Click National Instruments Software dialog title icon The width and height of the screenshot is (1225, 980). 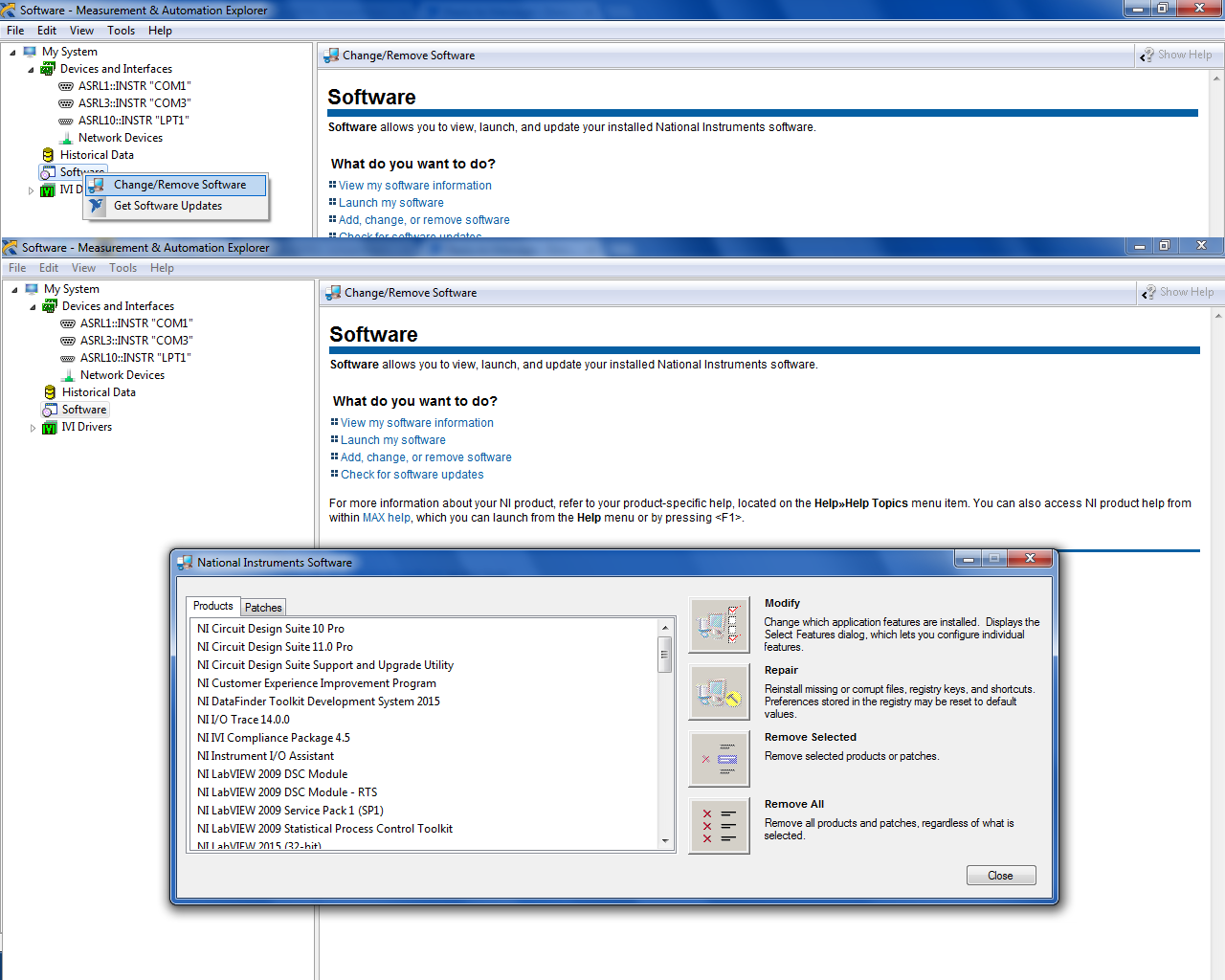185,563
